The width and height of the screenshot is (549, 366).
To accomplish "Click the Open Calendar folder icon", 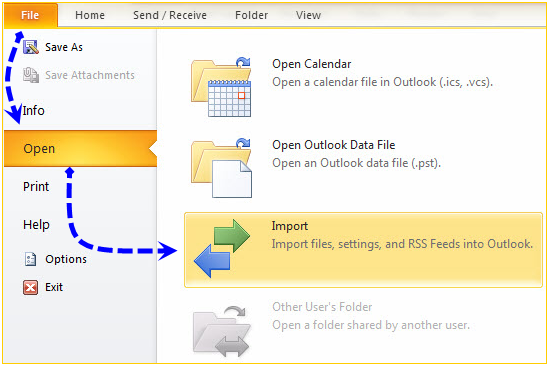I will [221, 87].
